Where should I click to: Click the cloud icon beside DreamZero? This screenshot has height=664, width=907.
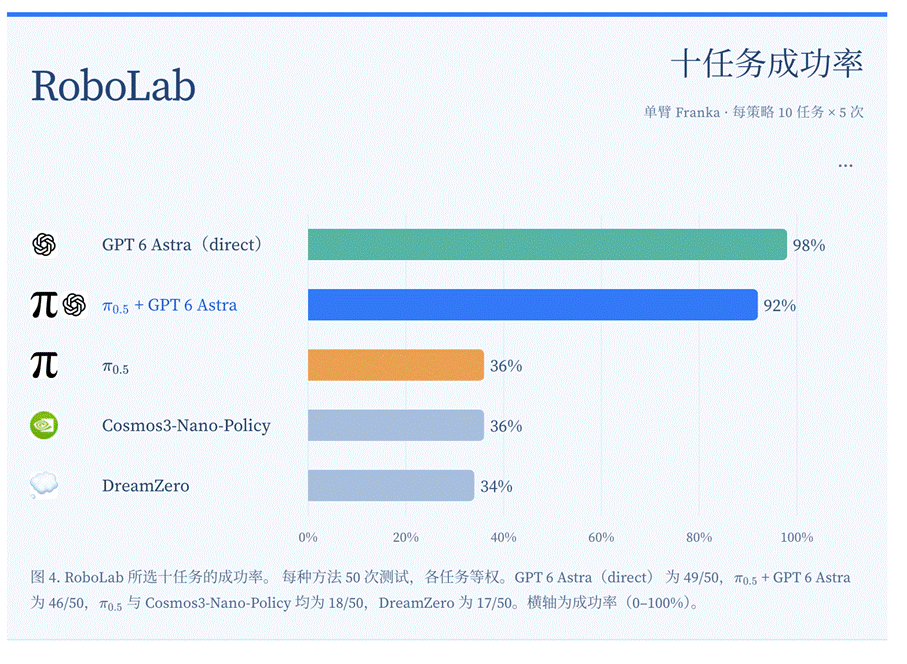pyautogui.click(x=44, y=485)
